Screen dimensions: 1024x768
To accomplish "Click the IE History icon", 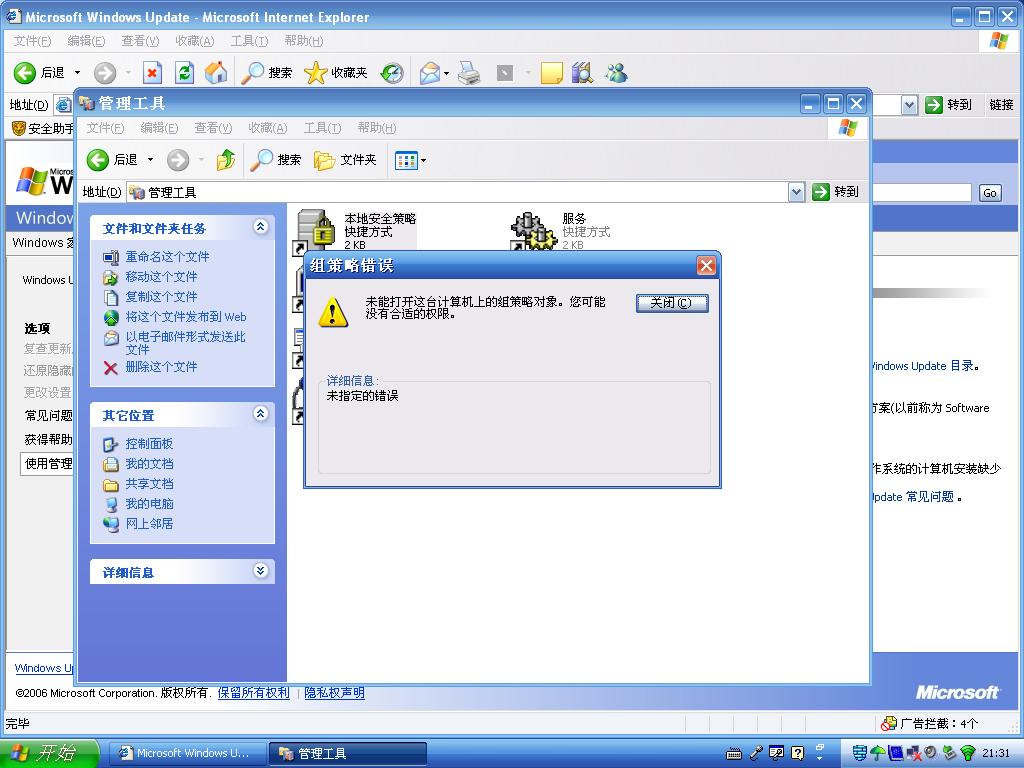I will coord(392,72).
